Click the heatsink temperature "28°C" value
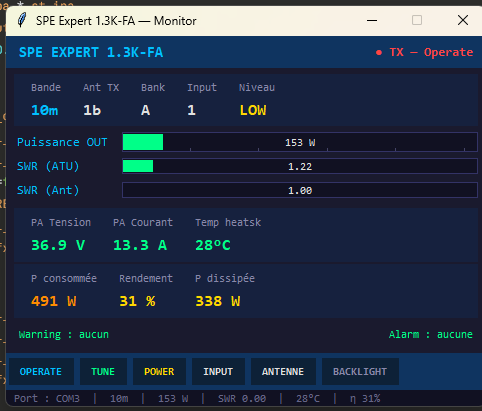This screenshot has width=482, height=411. coord(213,245)
